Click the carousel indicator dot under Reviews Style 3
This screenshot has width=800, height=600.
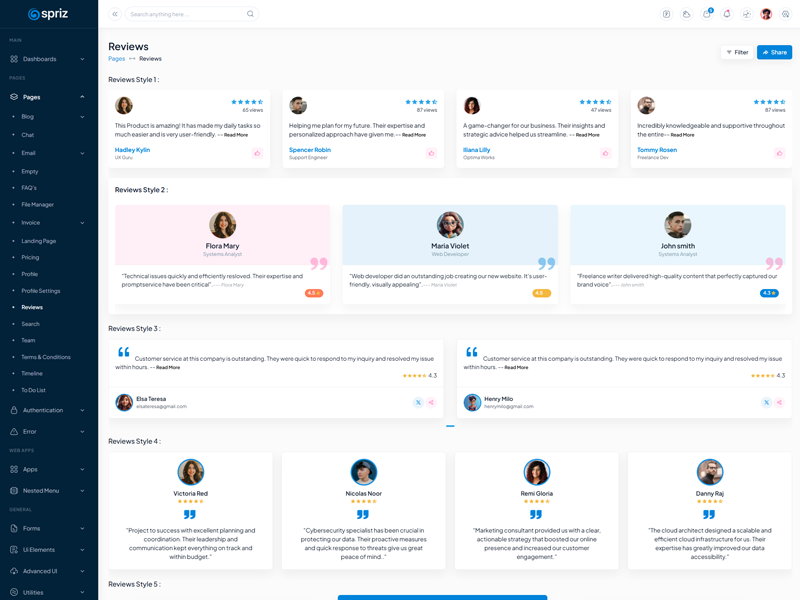(x=450, y=426)
